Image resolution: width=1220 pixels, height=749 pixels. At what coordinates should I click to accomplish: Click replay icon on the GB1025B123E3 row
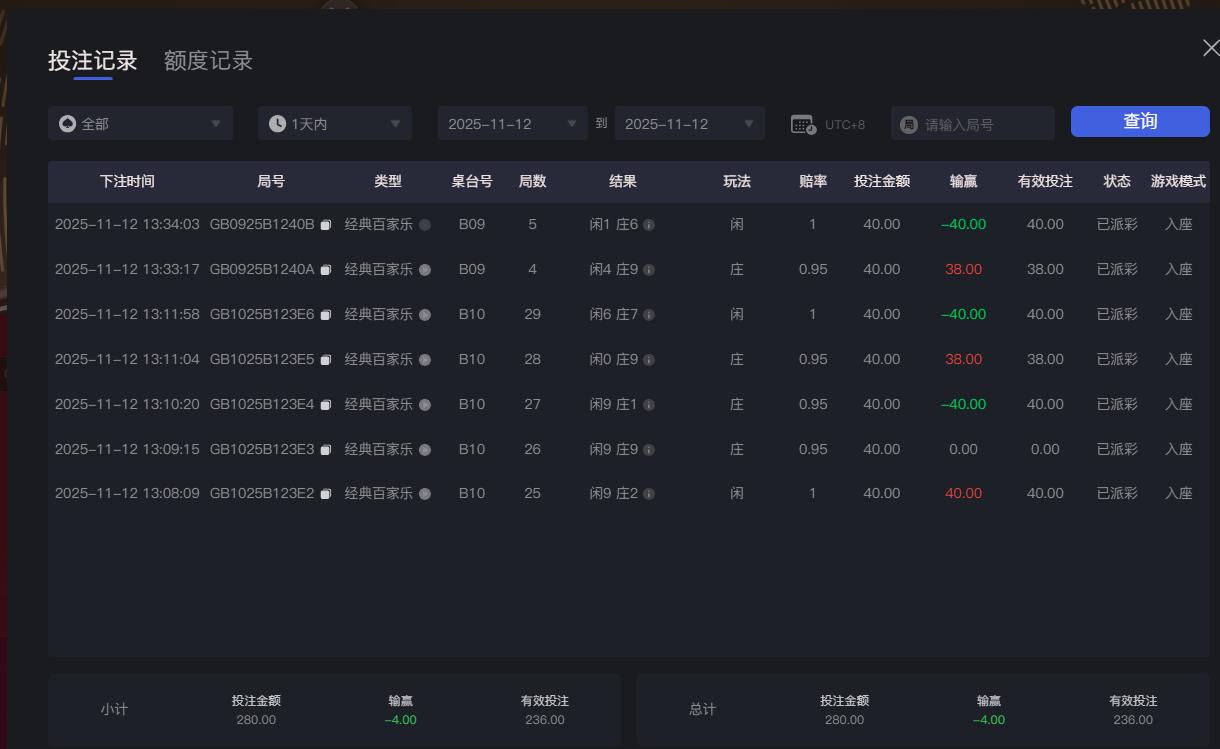[424, 449]
